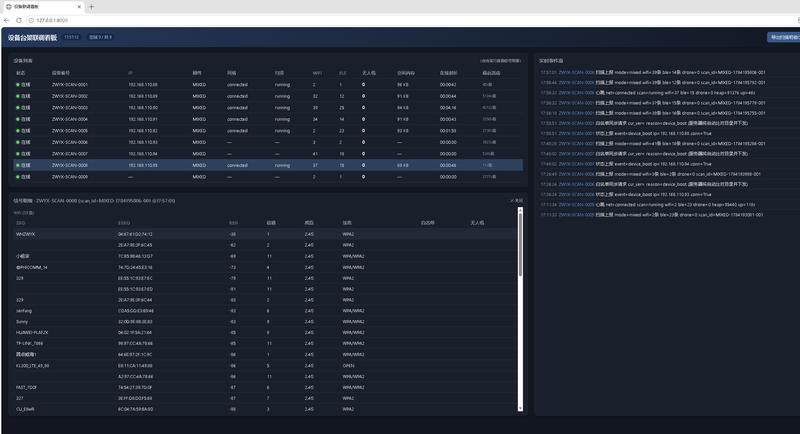Image resolution: width=800 pixels, height=434 pixels.
Task: Click the green status dot for ZWYX-SCAN-0009
Action: click(x=18, y=176)
